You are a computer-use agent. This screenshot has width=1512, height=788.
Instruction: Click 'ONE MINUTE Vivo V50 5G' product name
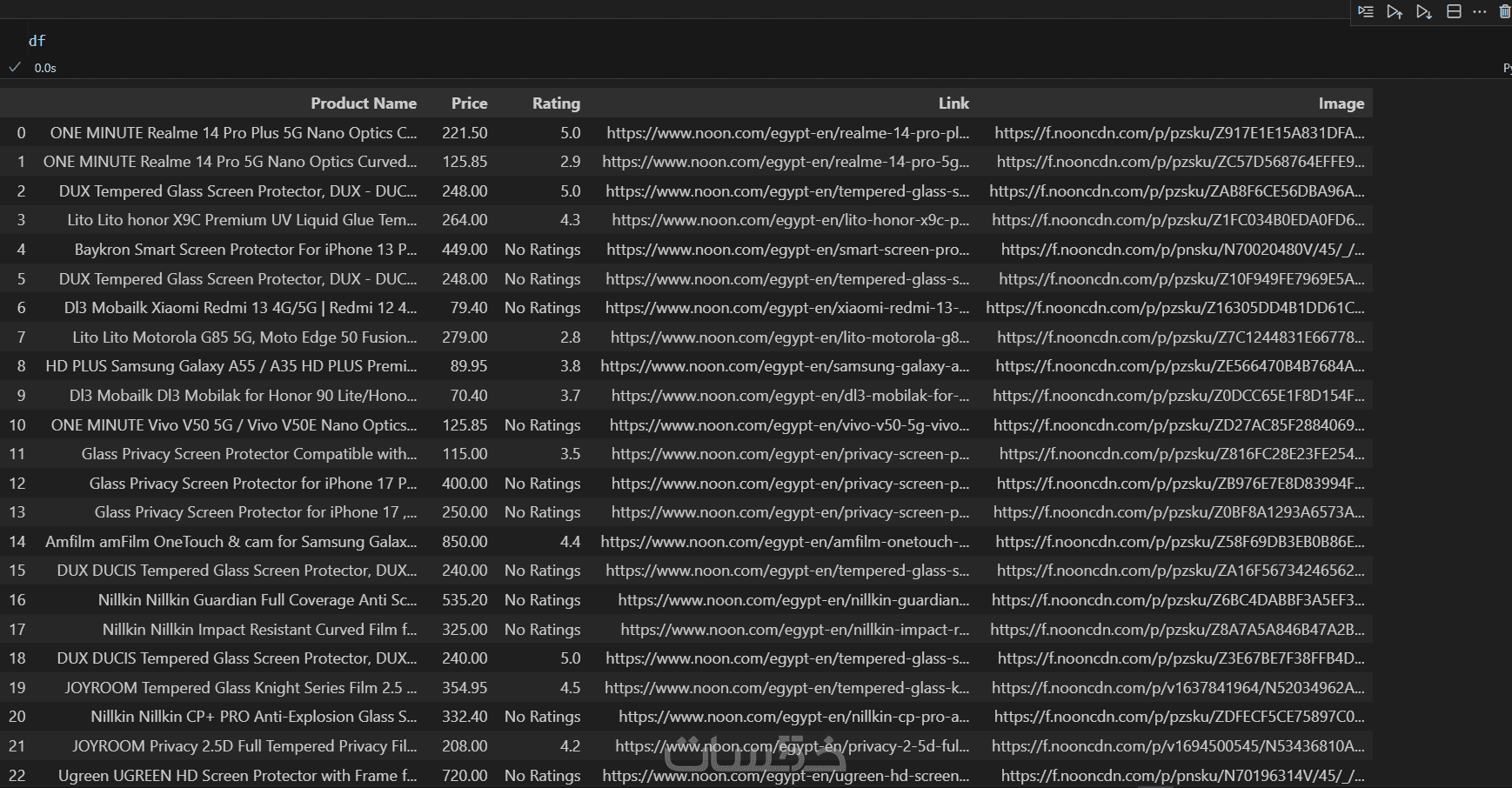pyautogui.click(x=234, y=425)
